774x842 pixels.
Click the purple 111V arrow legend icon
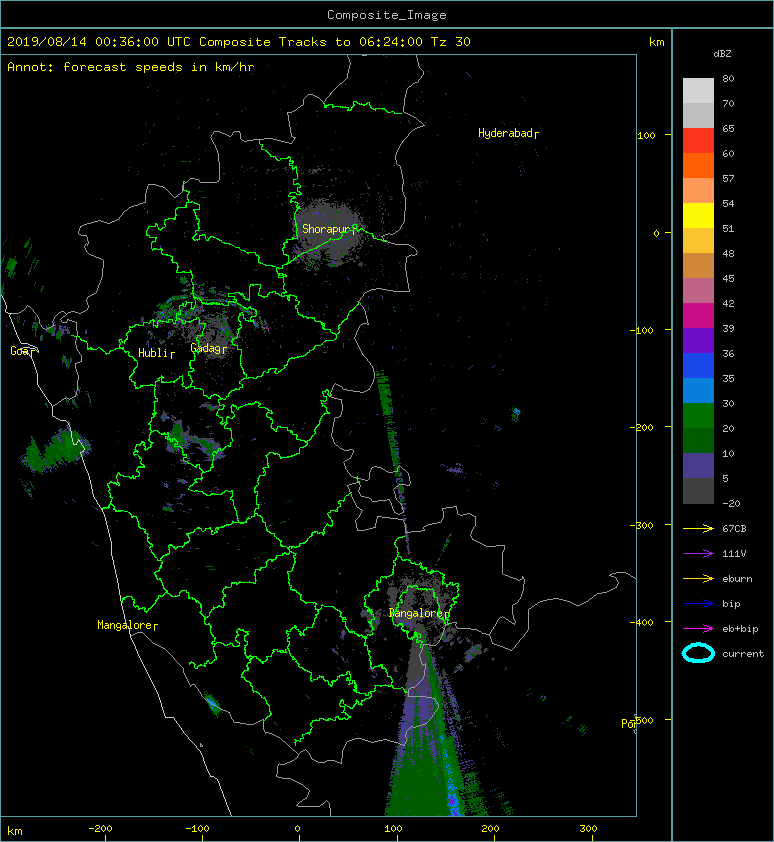tap(698, 554)
